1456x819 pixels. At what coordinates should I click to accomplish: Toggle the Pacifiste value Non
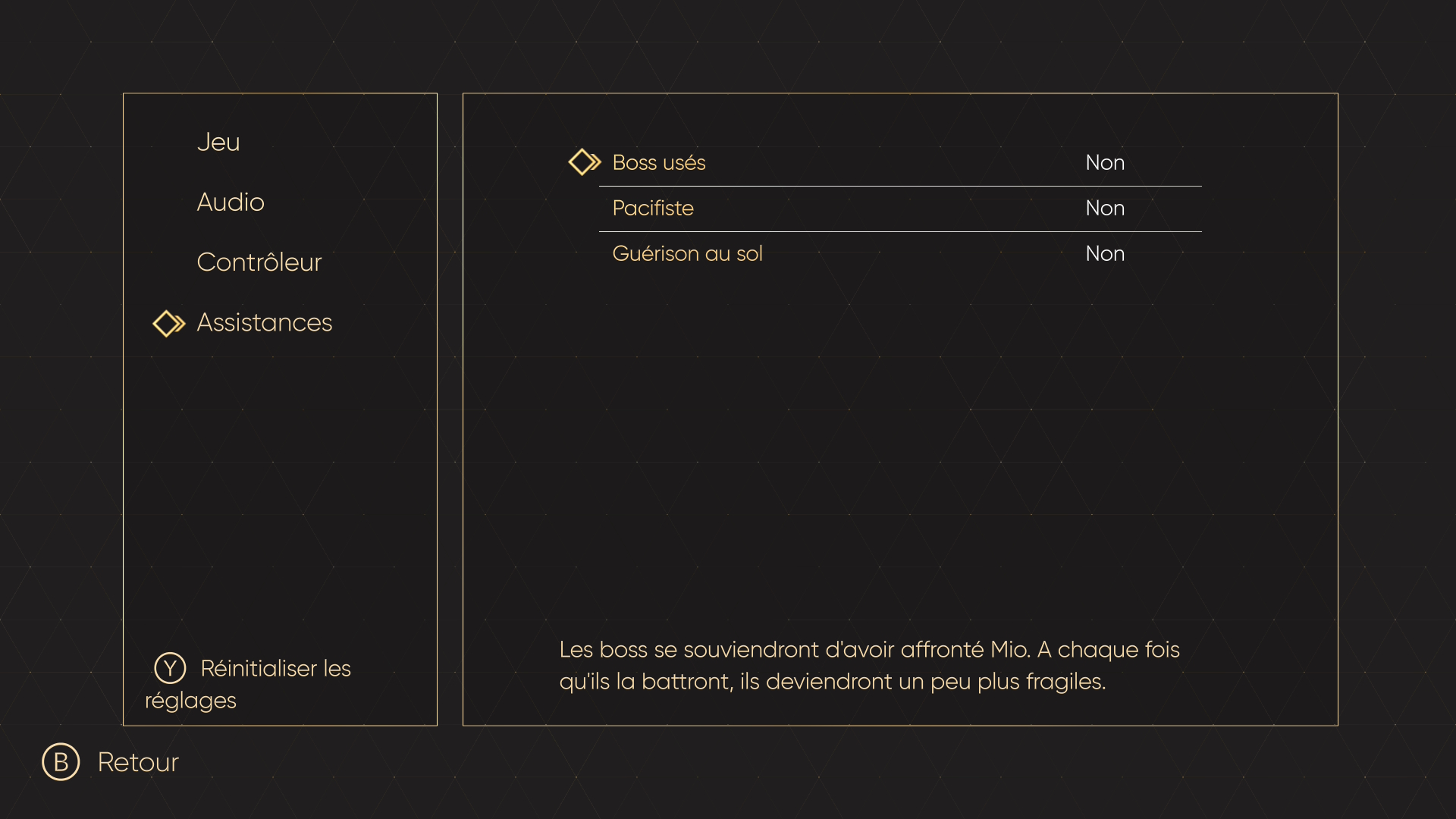tap(1104, 209)
